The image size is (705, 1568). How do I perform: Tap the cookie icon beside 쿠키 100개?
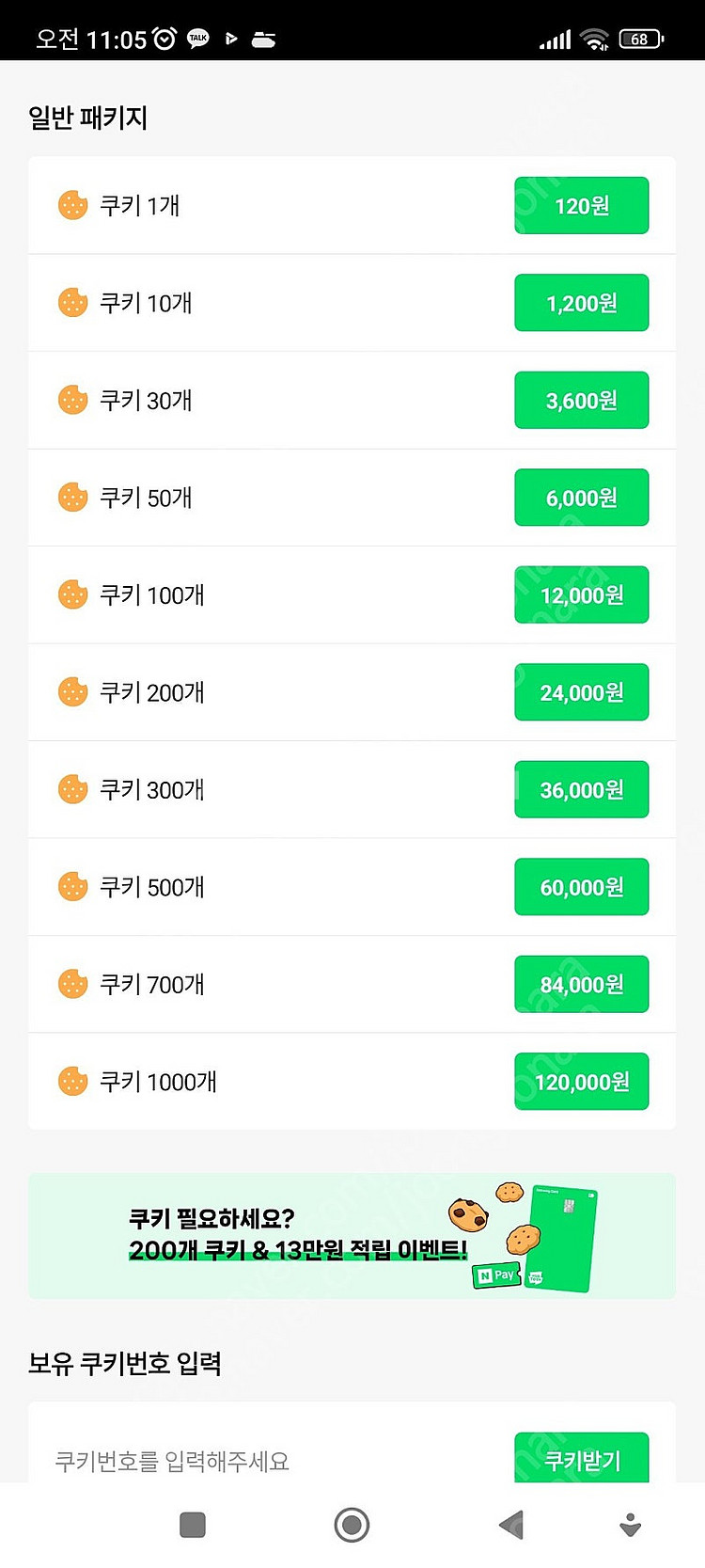coord(72,594)
